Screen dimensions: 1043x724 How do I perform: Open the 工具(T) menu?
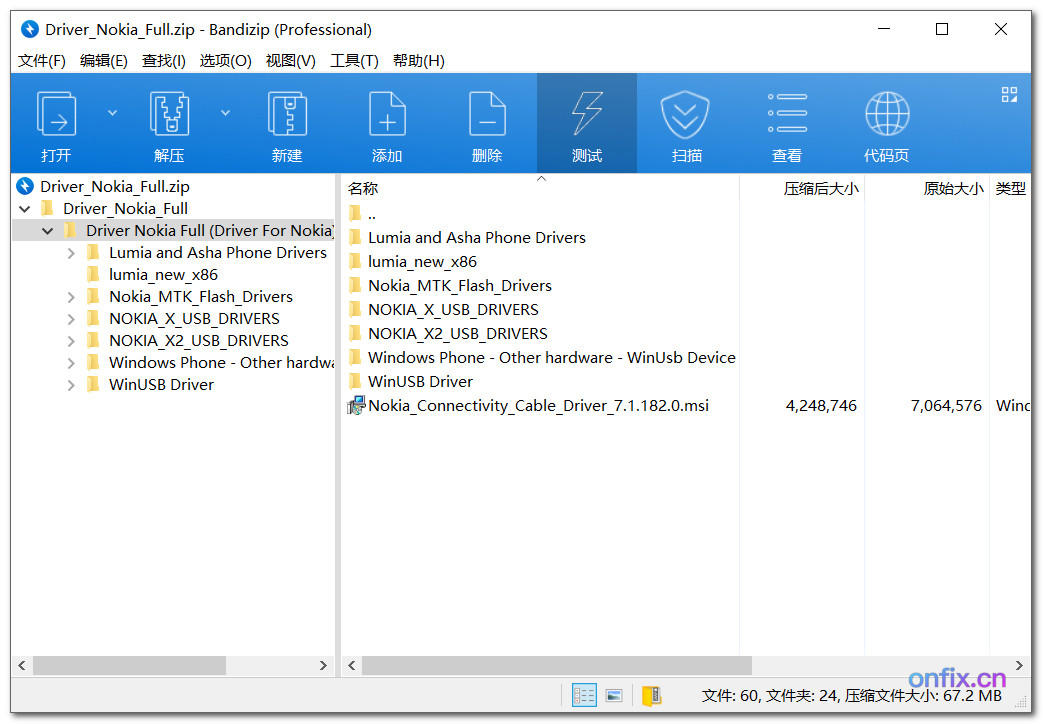click(354, 60)
